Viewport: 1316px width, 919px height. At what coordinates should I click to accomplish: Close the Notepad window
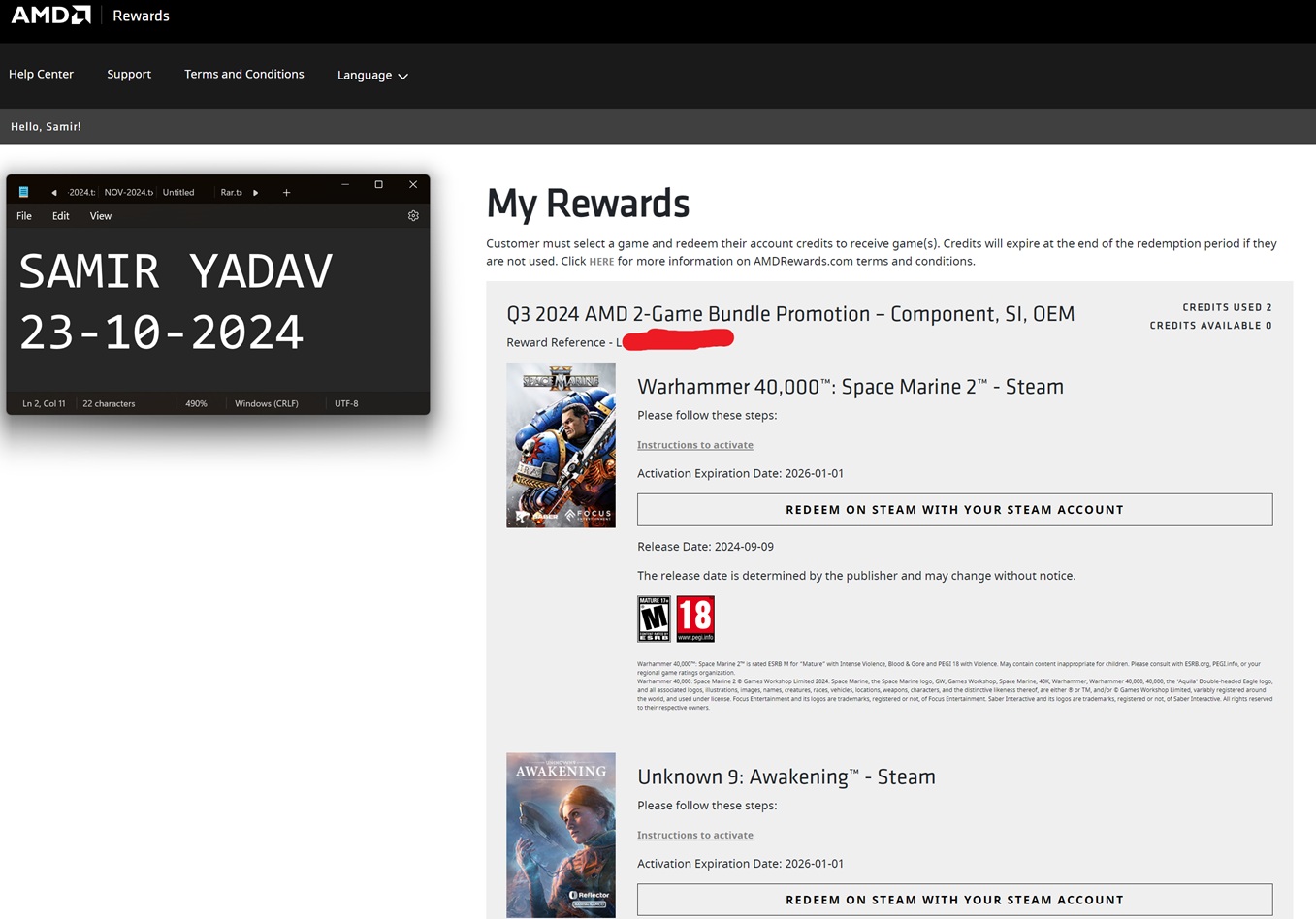(413, 184)
